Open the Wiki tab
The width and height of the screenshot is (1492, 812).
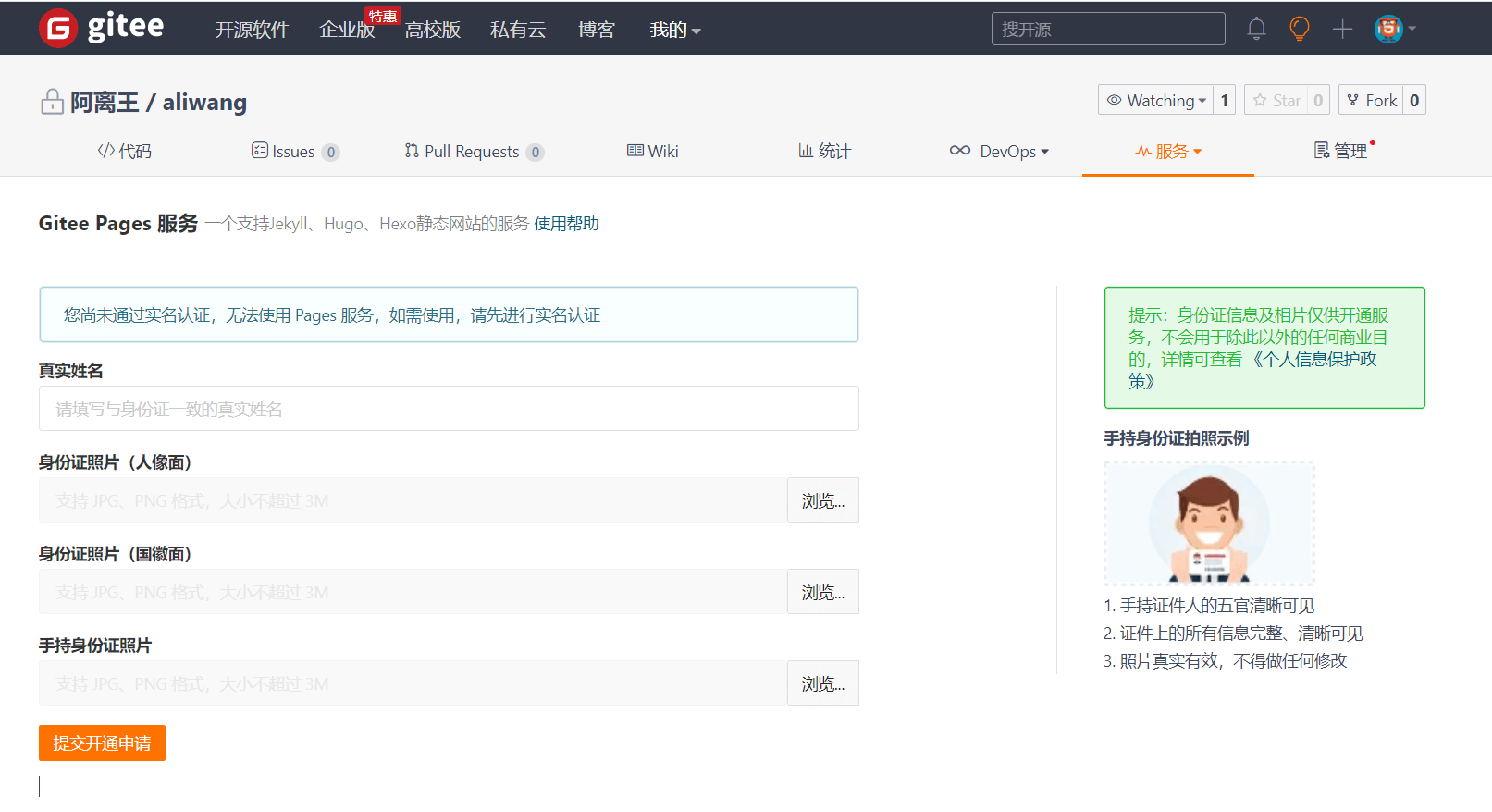[x=652, y=151]
